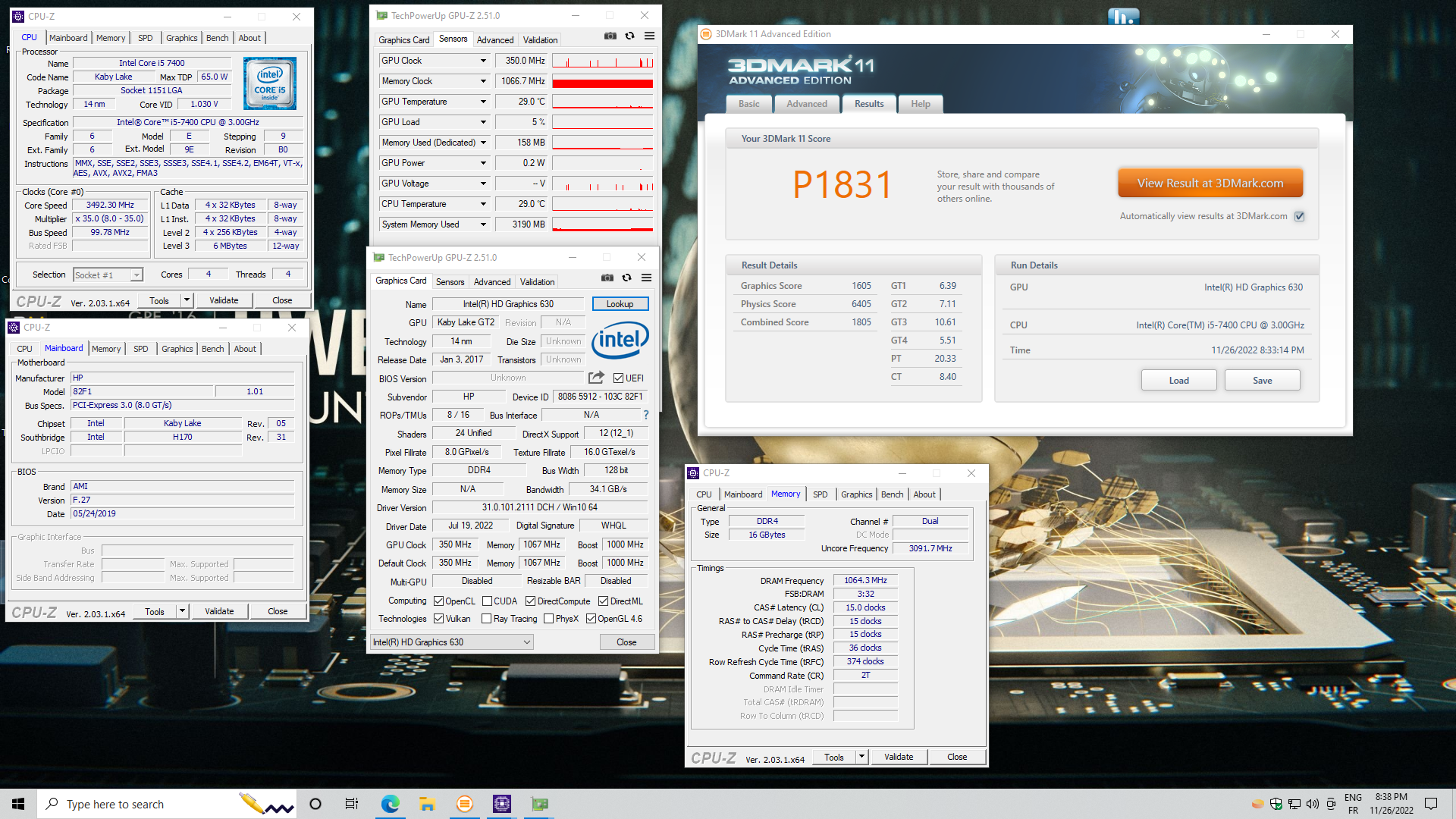The width and height of the screenshot is (1456, 819).
Task: Toggle DirectCompute checkbox
Action: pyautogui.click(x=530, y=601)
